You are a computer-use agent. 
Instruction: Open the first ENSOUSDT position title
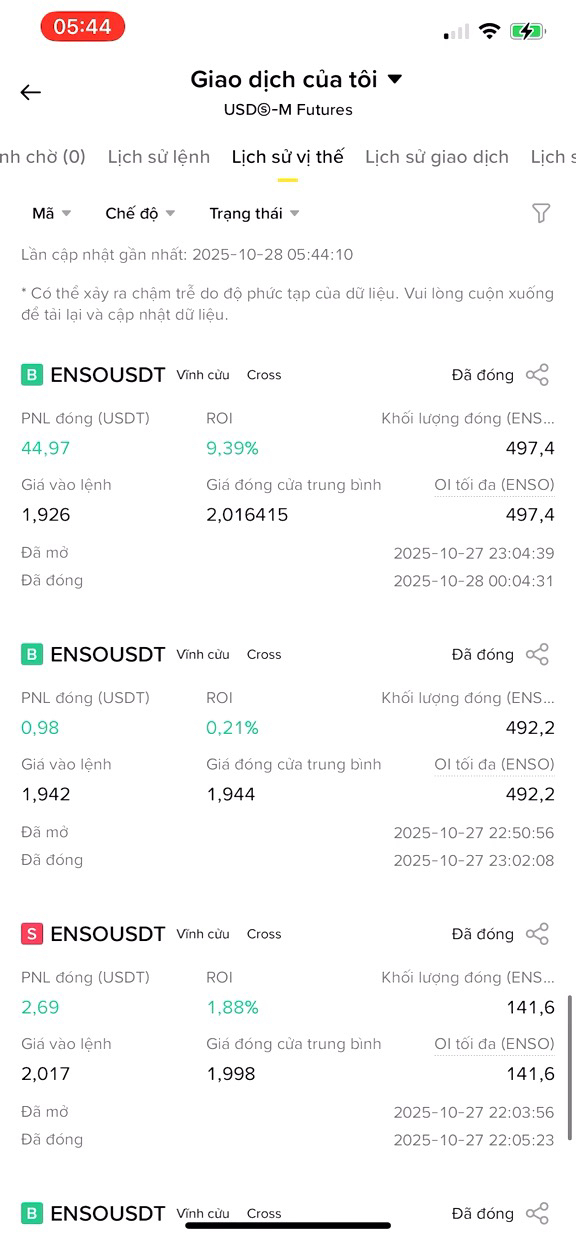pyautogui.click(x=108, y=375)
